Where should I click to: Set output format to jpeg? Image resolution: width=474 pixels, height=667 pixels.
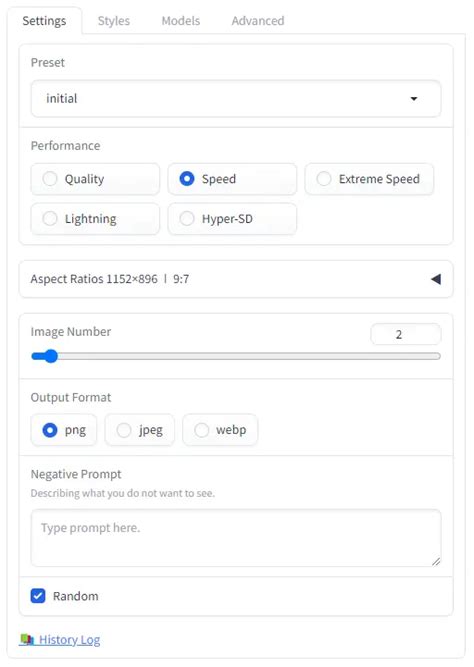(140, 430)
